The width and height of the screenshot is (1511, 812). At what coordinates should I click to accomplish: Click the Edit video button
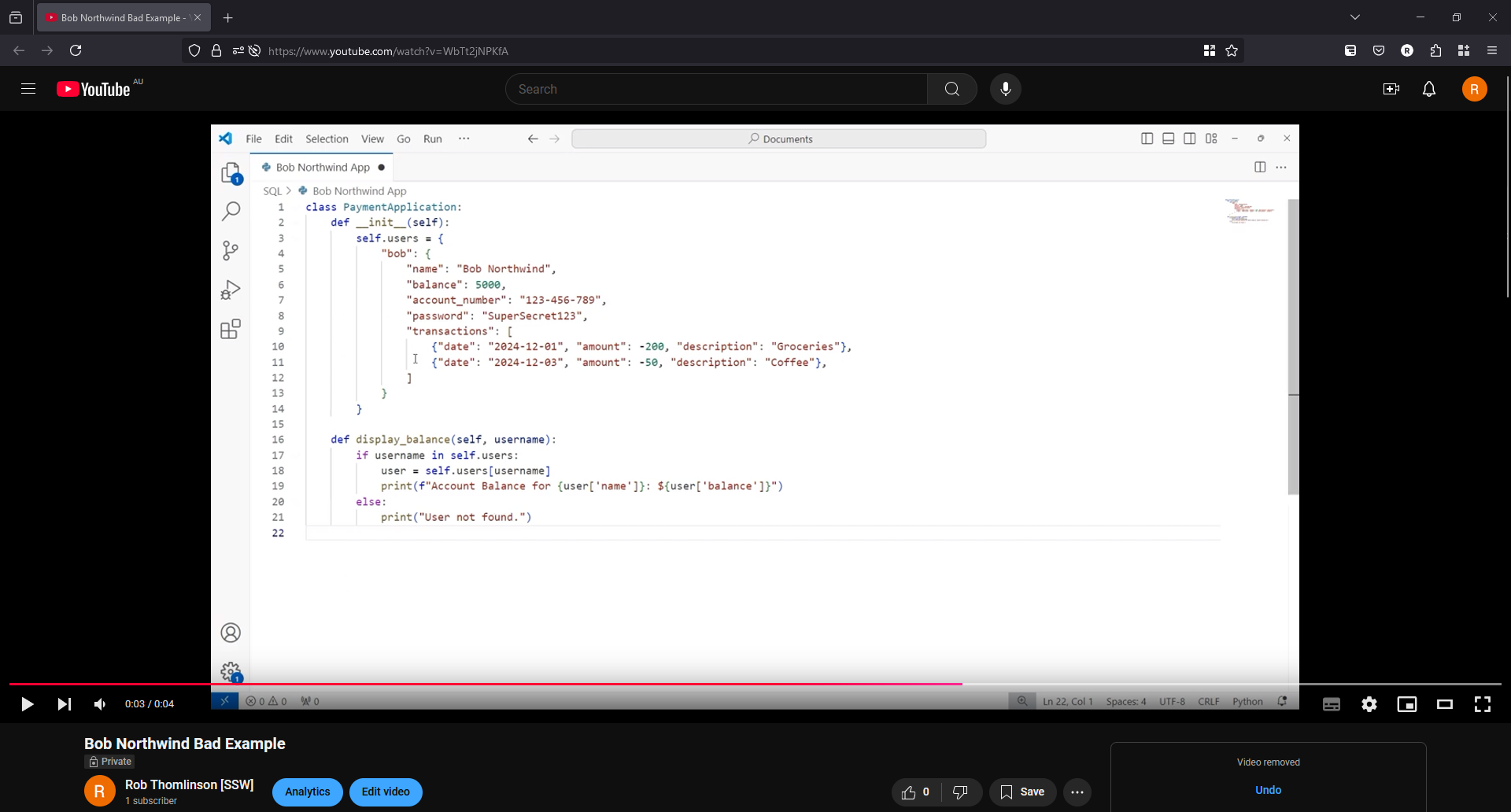(x=386, y=792)
